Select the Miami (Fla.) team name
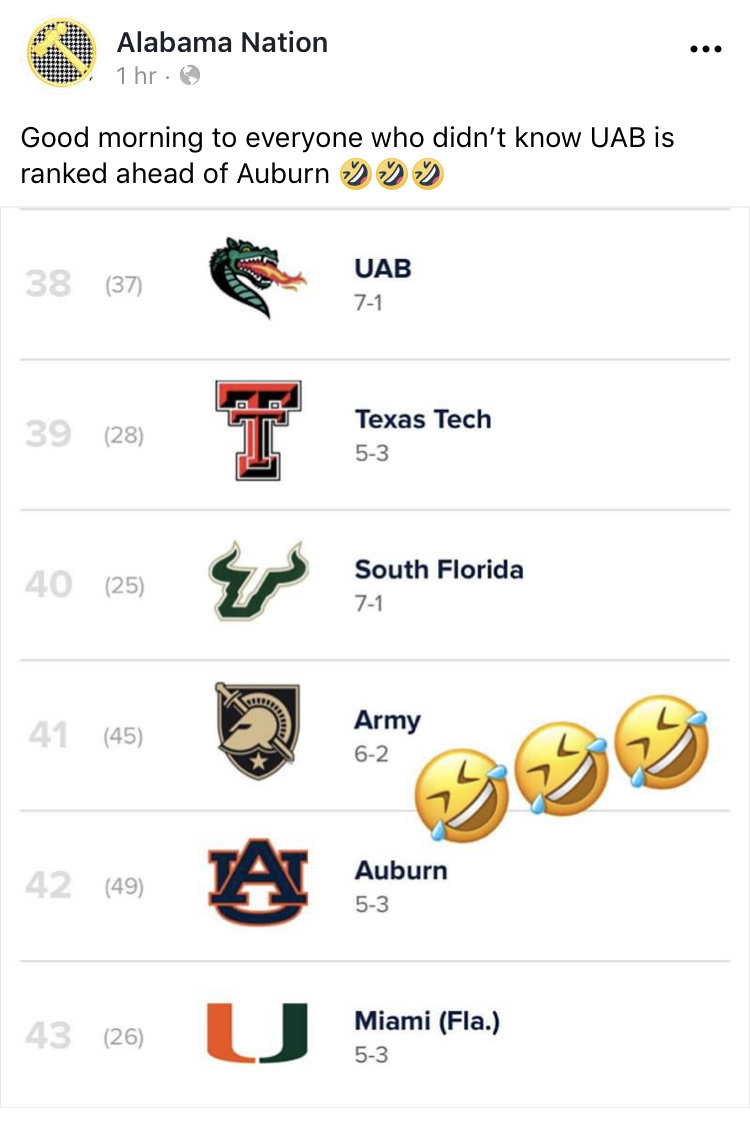 pyautogui.click(x=427, y=1021)
